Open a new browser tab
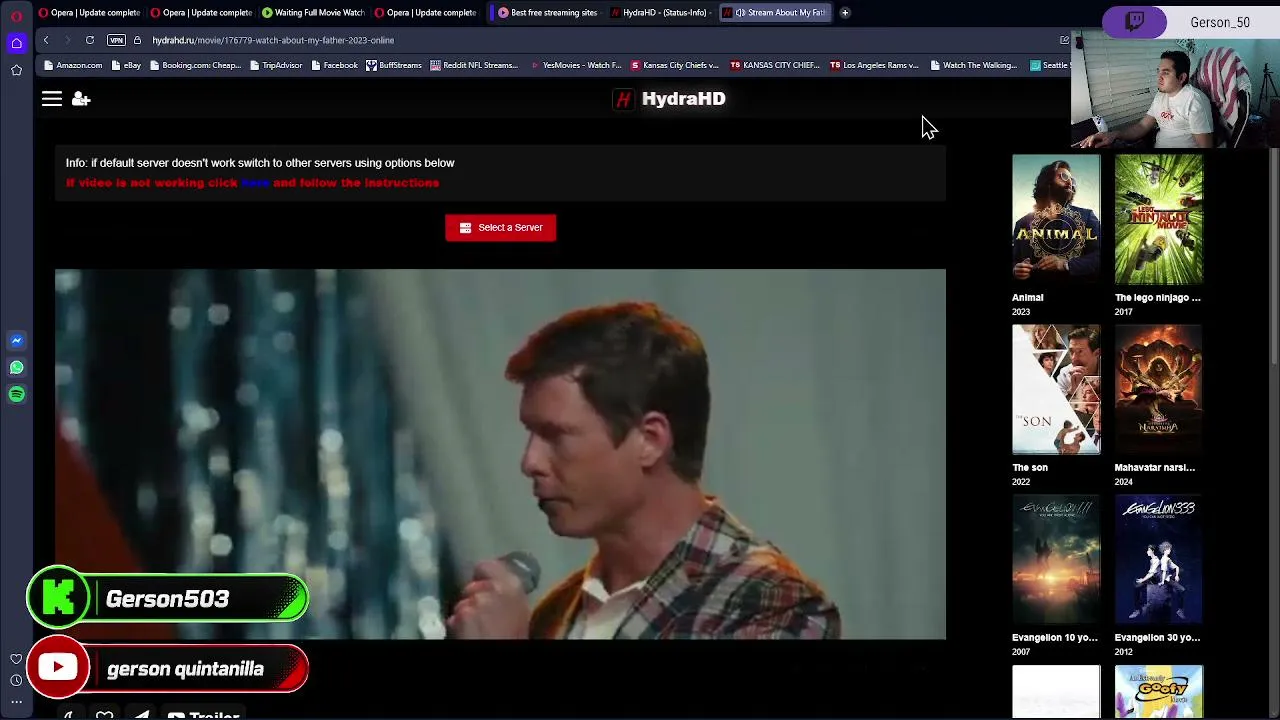Viewport: 1280px width, 720px height. pyautogui.click(x=845, y=13)
